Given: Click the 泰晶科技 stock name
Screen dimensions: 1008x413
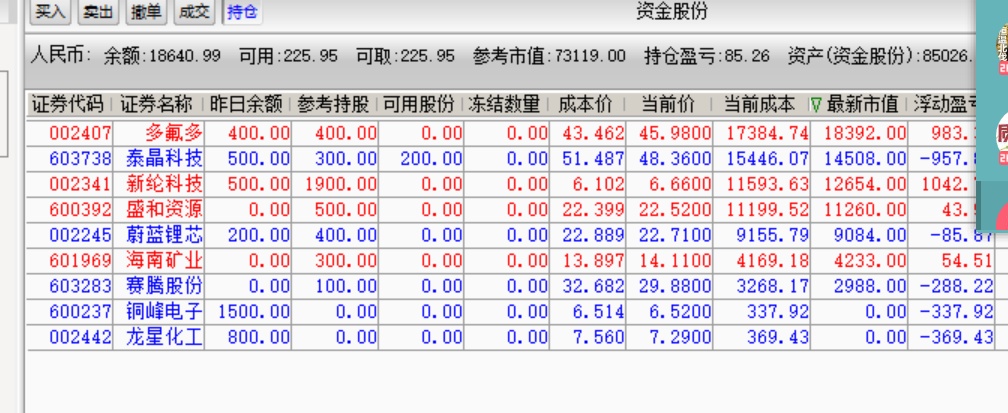Looking at the screenshot, I should 165,158.
